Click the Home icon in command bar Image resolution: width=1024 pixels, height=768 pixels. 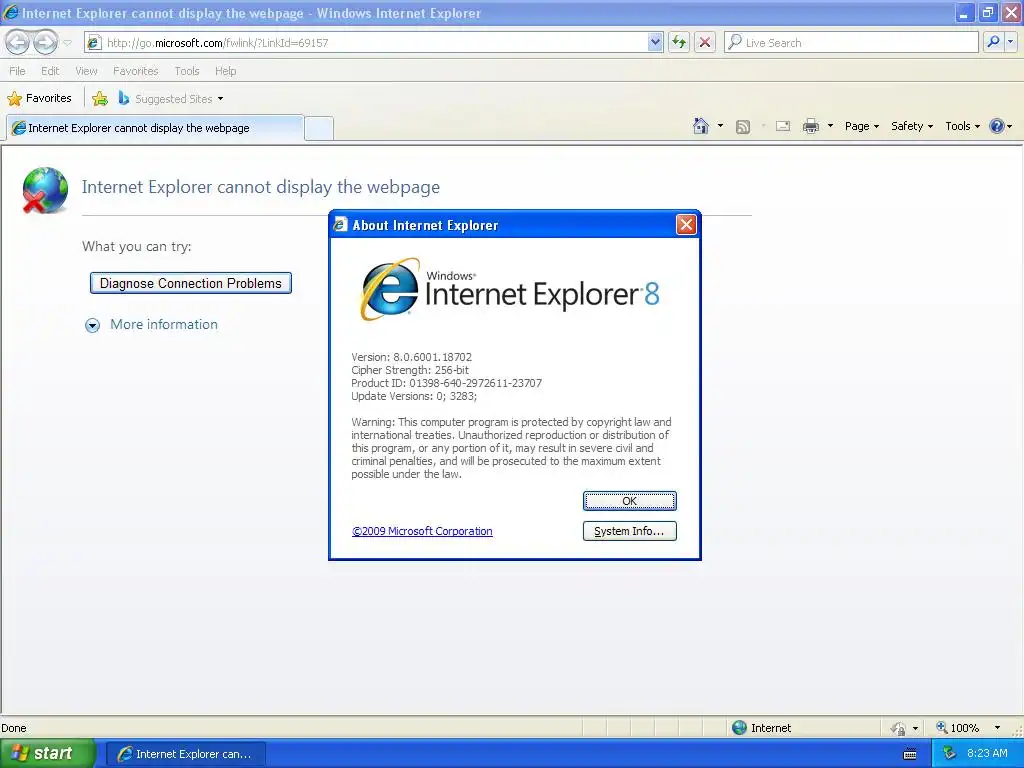click(x=701, y=126)
